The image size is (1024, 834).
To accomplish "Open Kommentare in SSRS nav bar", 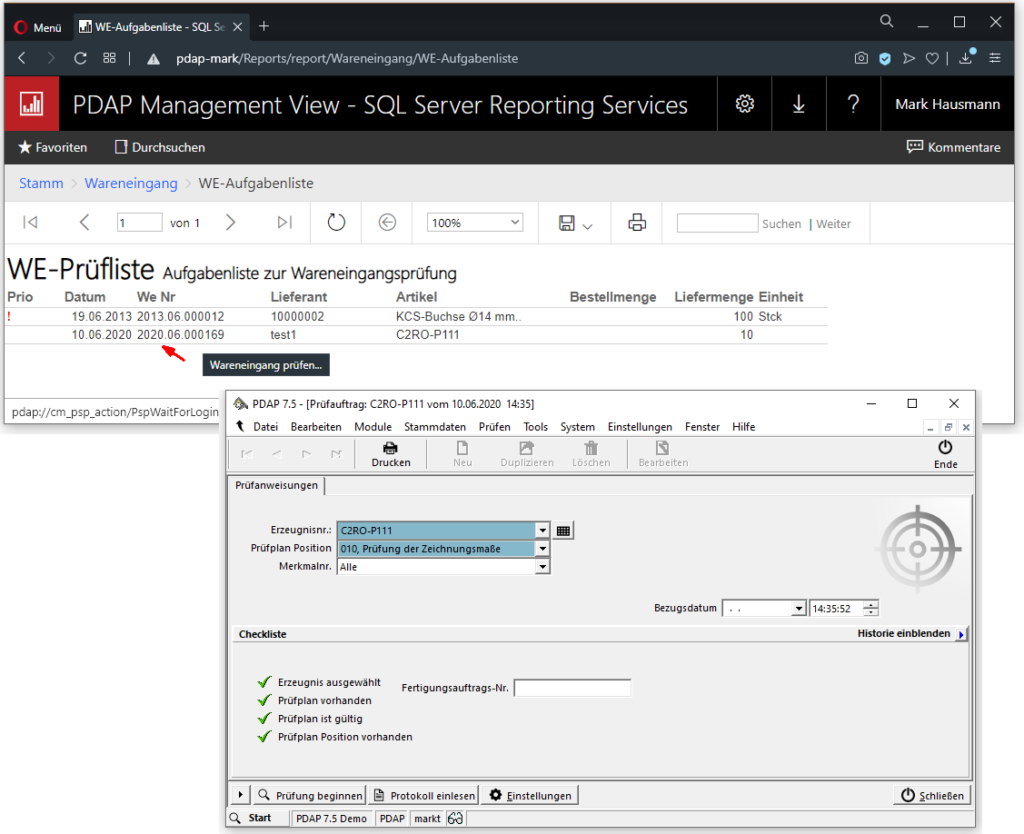I will [953, 148].
